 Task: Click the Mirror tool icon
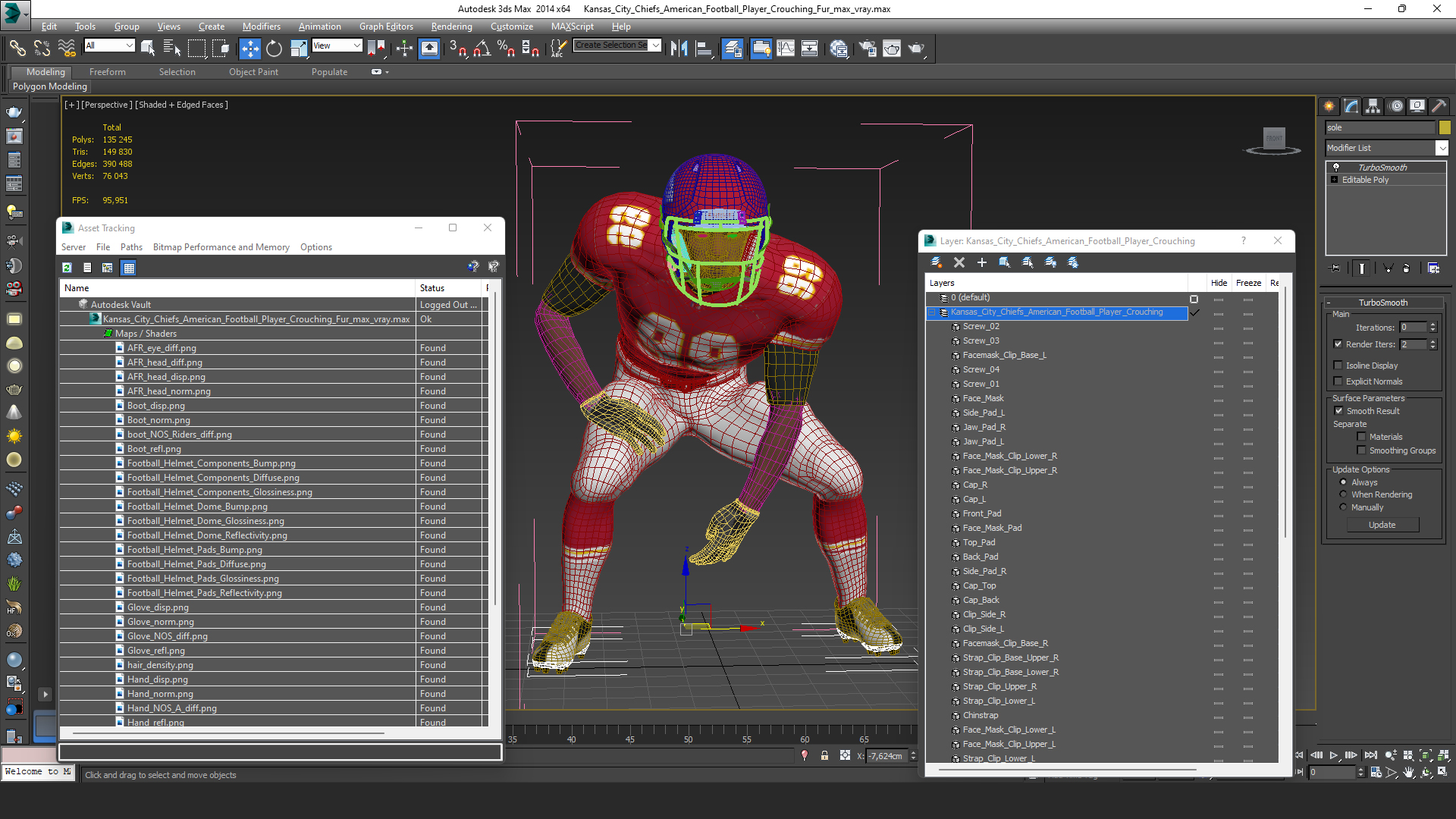tap(679, 49)
